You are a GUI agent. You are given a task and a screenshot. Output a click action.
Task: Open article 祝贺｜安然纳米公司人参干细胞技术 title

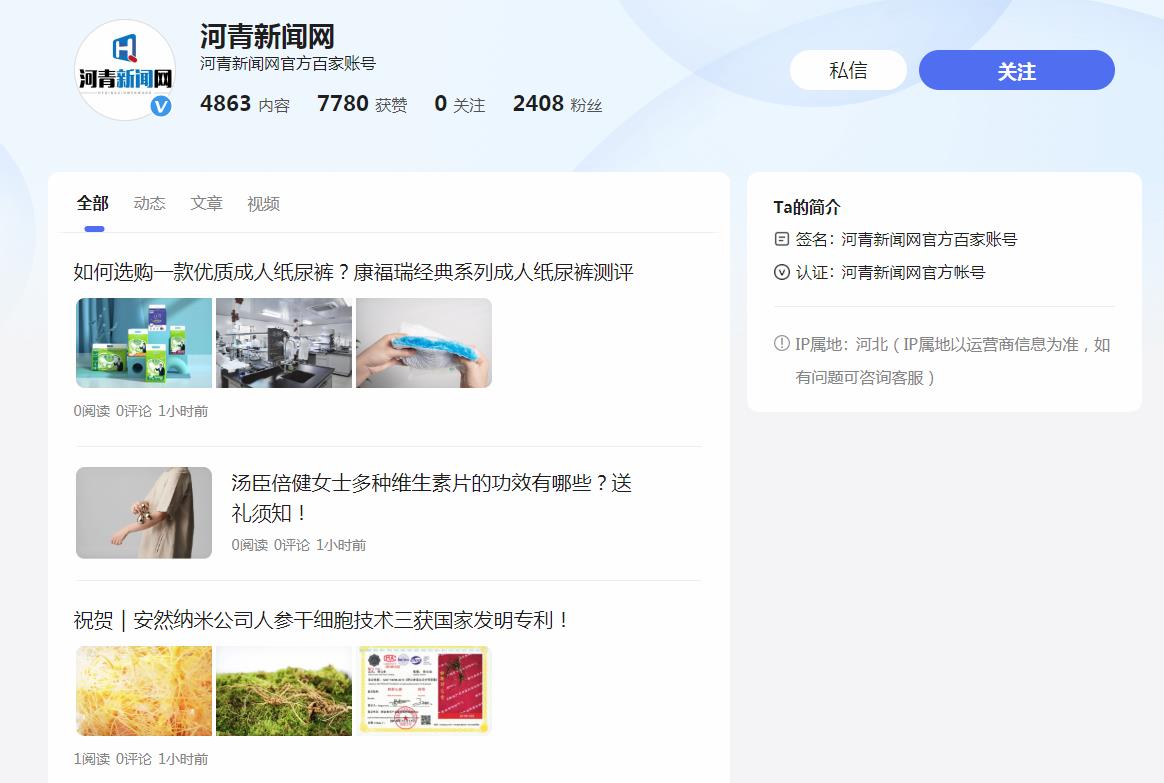[321, 620]
